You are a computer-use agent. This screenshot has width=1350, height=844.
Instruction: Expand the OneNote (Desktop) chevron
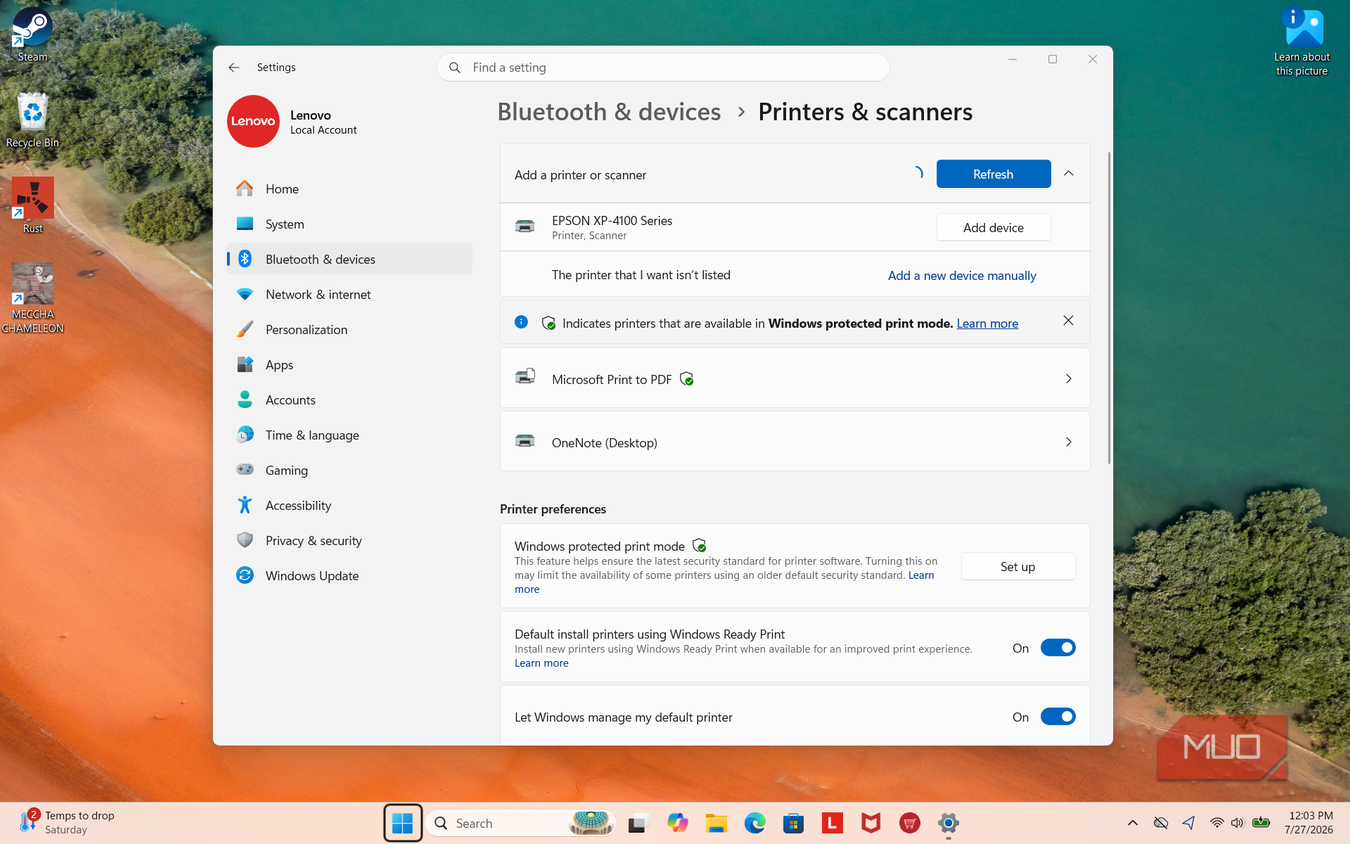(1068, 442)
